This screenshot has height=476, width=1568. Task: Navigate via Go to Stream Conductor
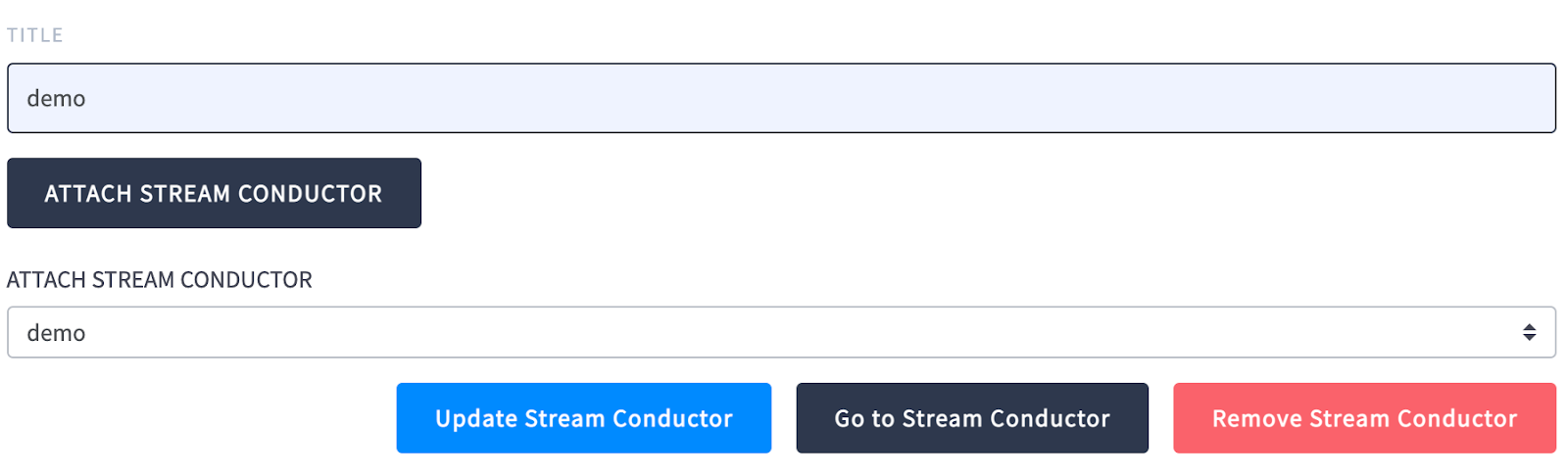pyautogui.click(x=972, y=418)
